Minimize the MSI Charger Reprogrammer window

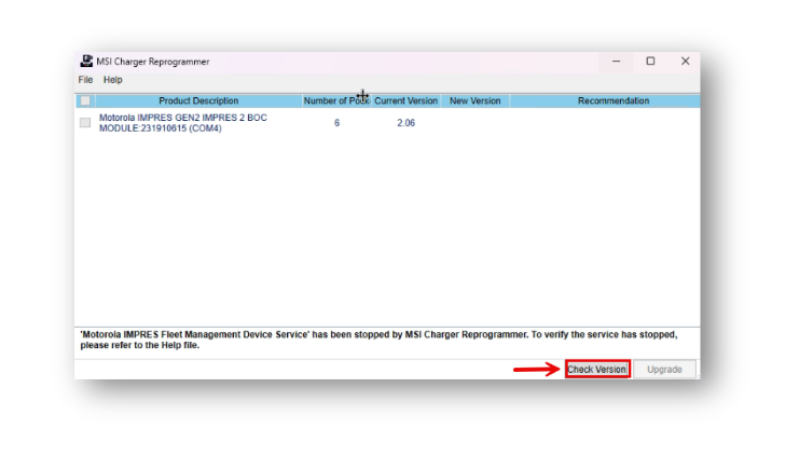[x=615, y=61]
